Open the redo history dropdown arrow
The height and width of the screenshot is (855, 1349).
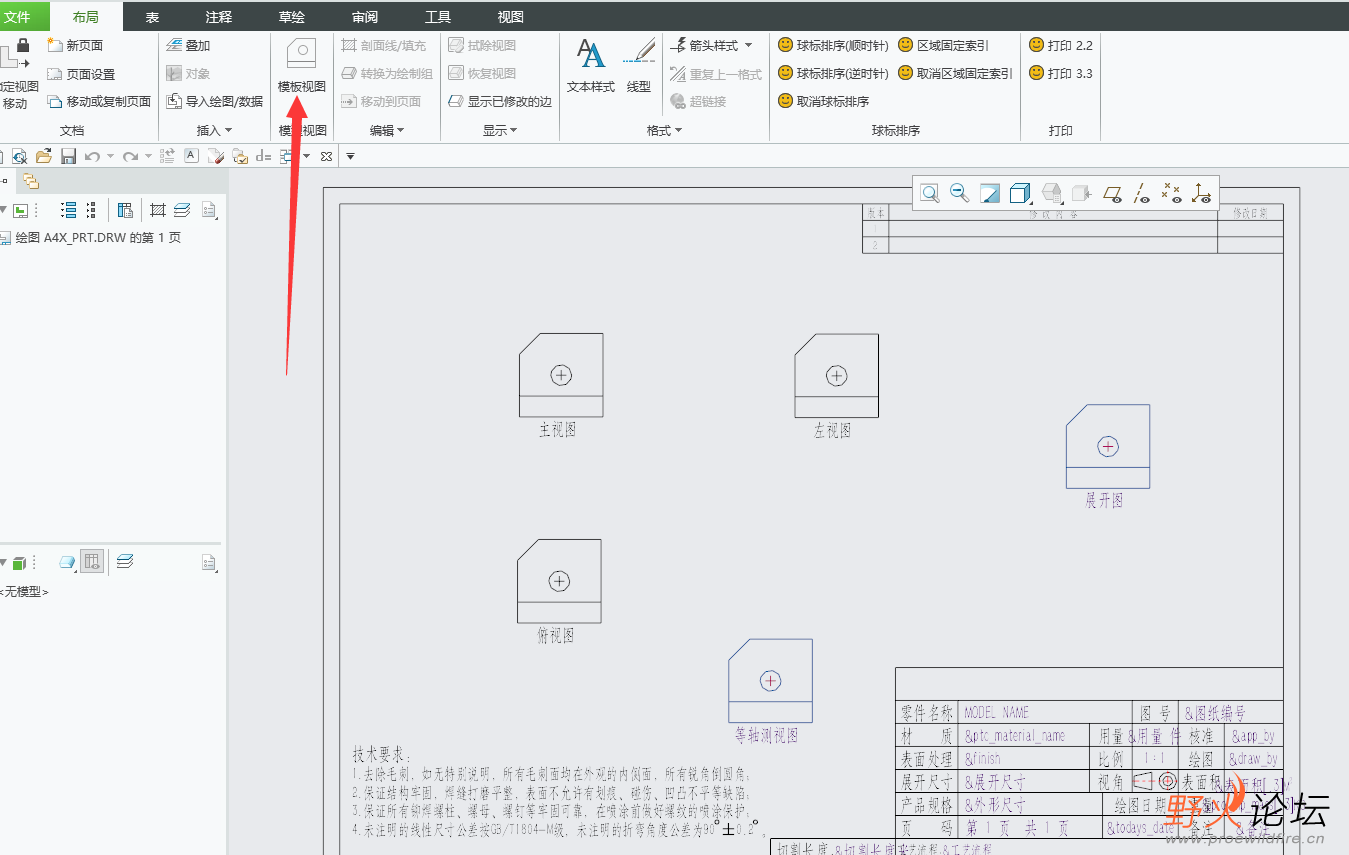pyautogui.click(x=148, y=156)
